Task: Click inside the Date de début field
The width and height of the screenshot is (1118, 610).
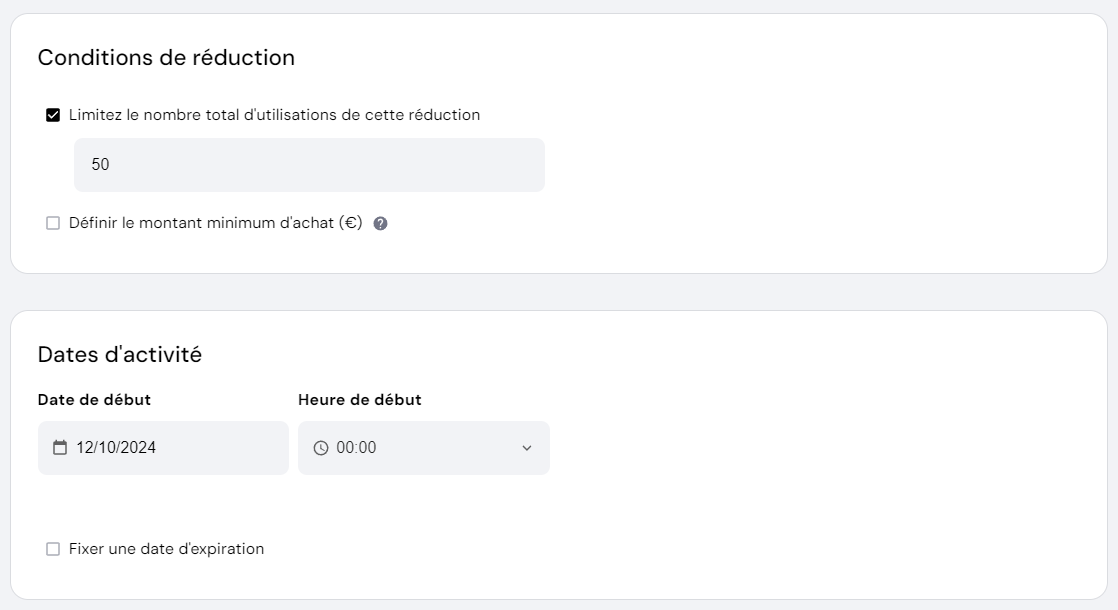Action: pyautogui.click(x=163, y=448)
